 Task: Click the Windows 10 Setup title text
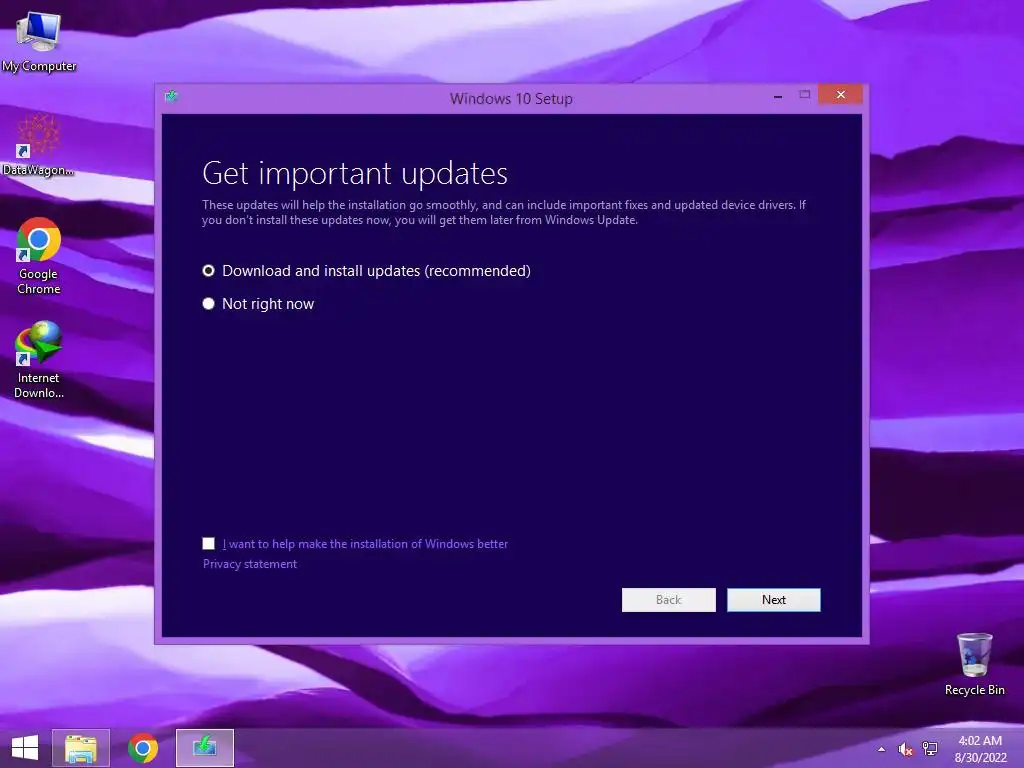pyautogui.click(x=511, y=99)
